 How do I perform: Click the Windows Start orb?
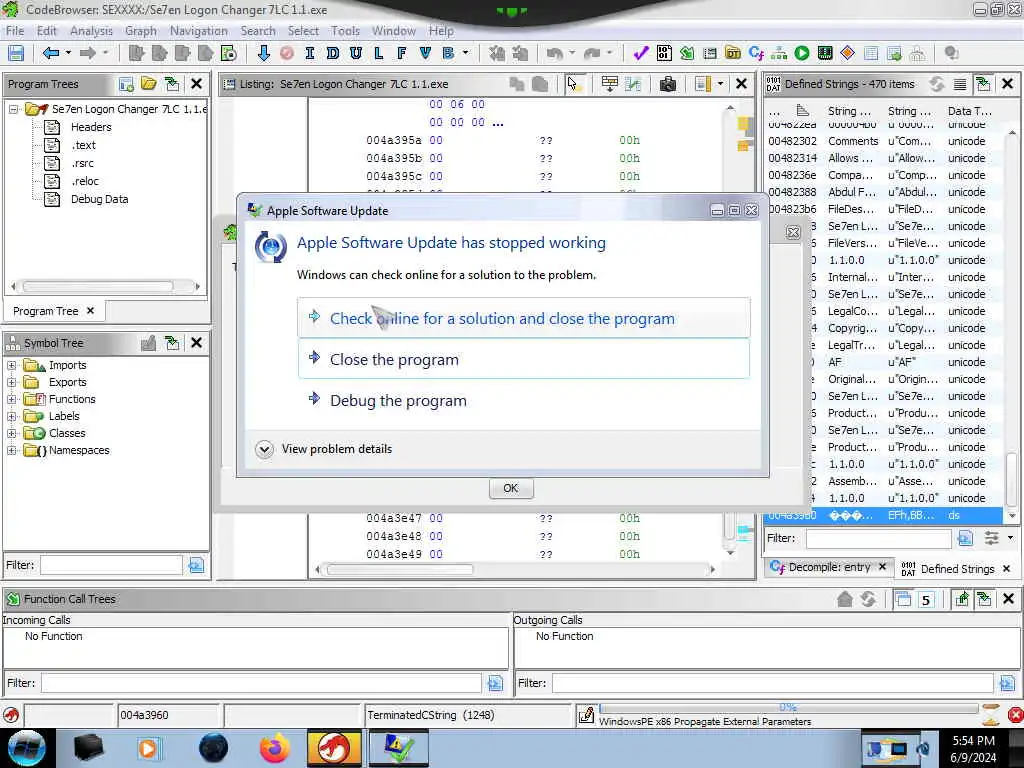point(26,748)
